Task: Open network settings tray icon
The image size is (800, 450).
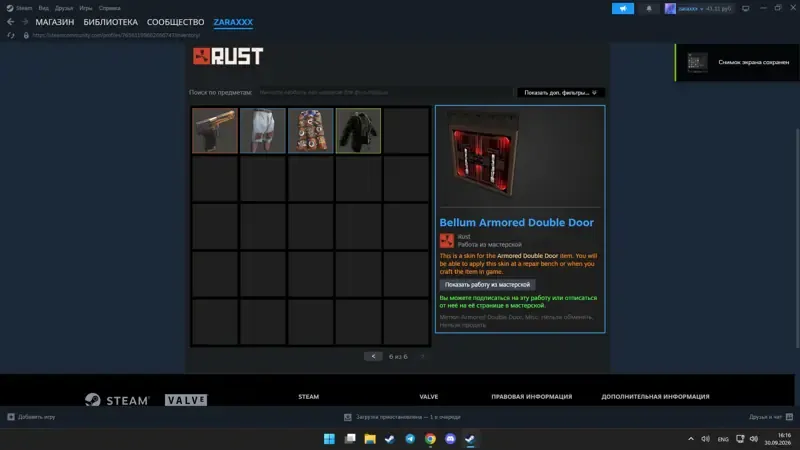Action: (x=740, y=439)
